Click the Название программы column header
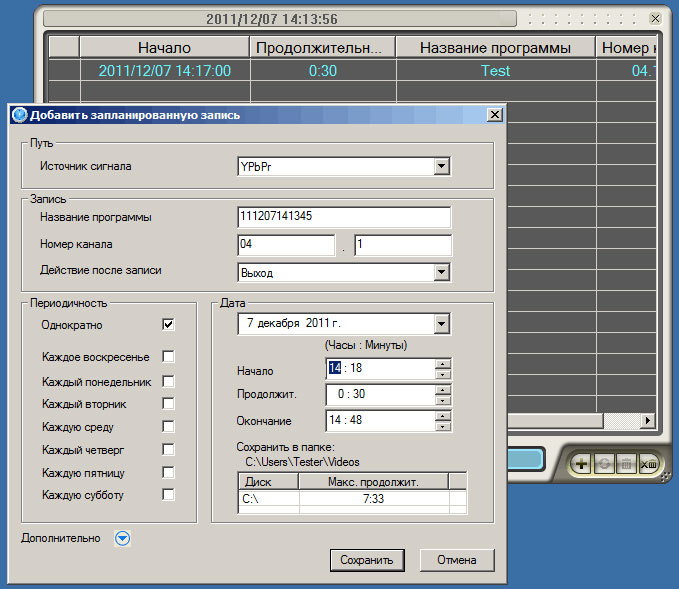The height and width of the screenshot is (589, 679). pyautogui.click(x=494, y=47)
